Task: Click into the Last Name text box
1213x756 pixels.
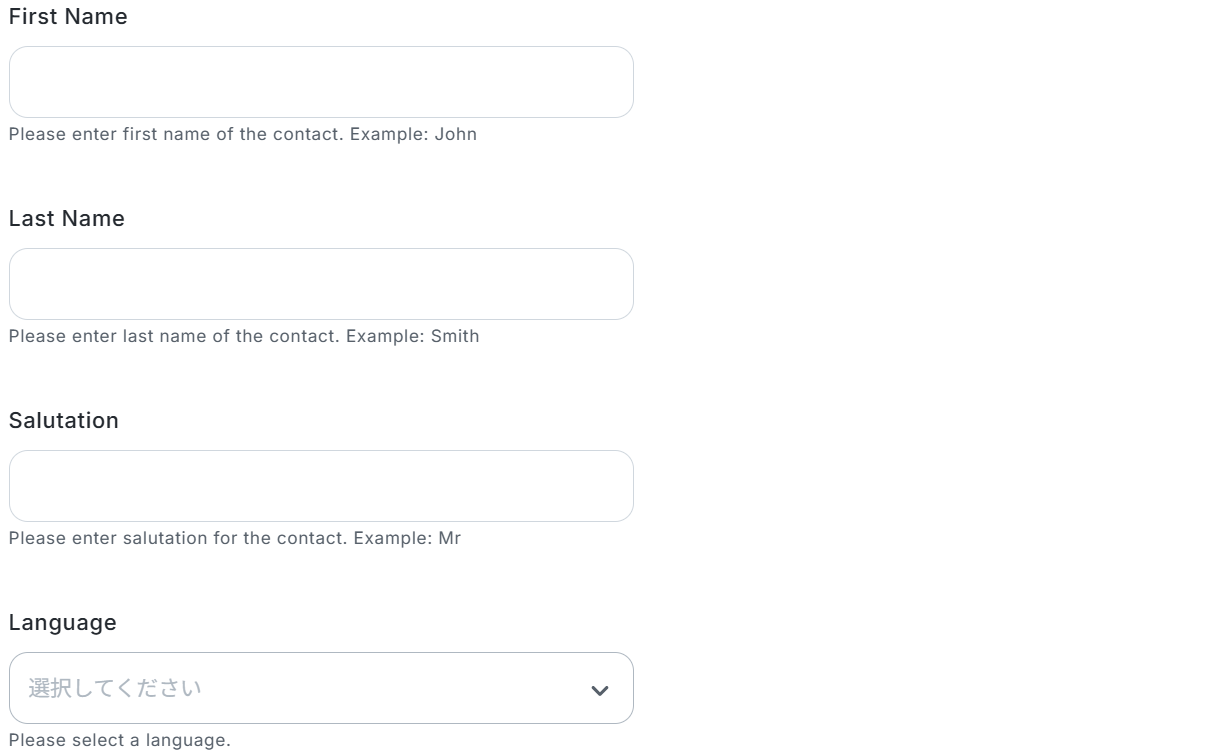Action: (321, 284)
